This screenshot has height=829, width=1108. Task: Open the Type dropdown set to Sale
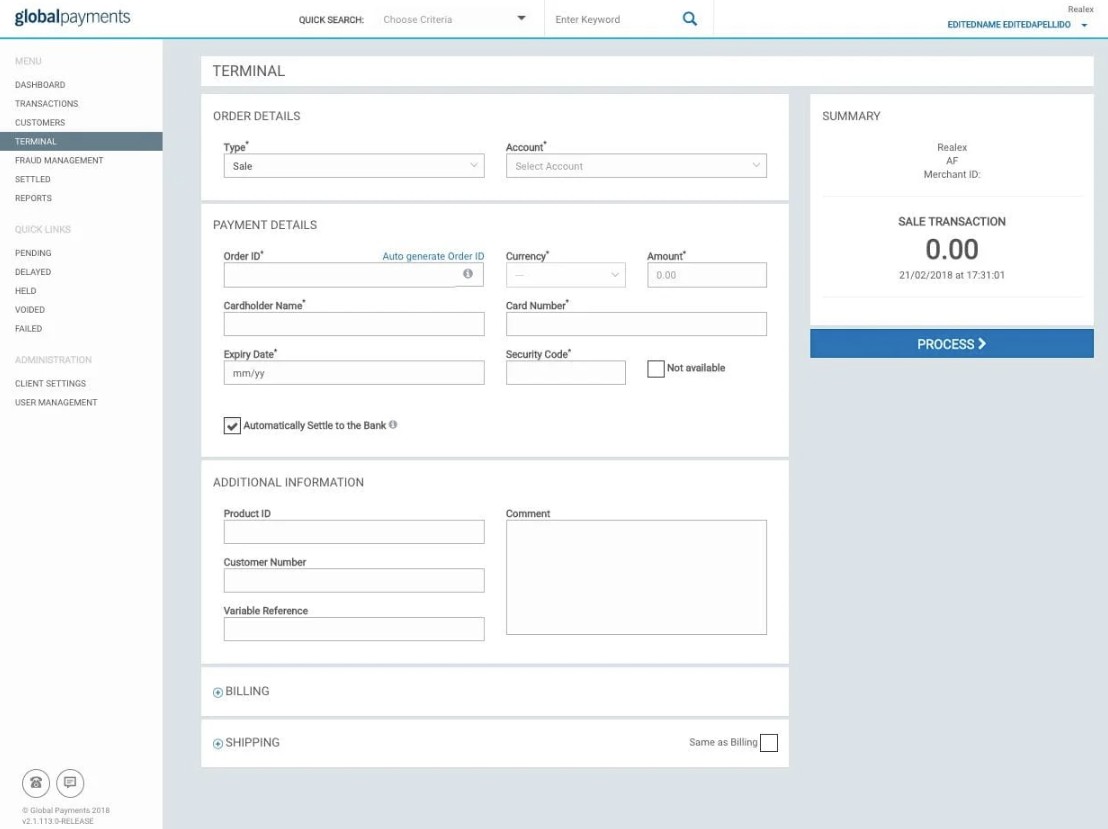(x=353, y=166)
